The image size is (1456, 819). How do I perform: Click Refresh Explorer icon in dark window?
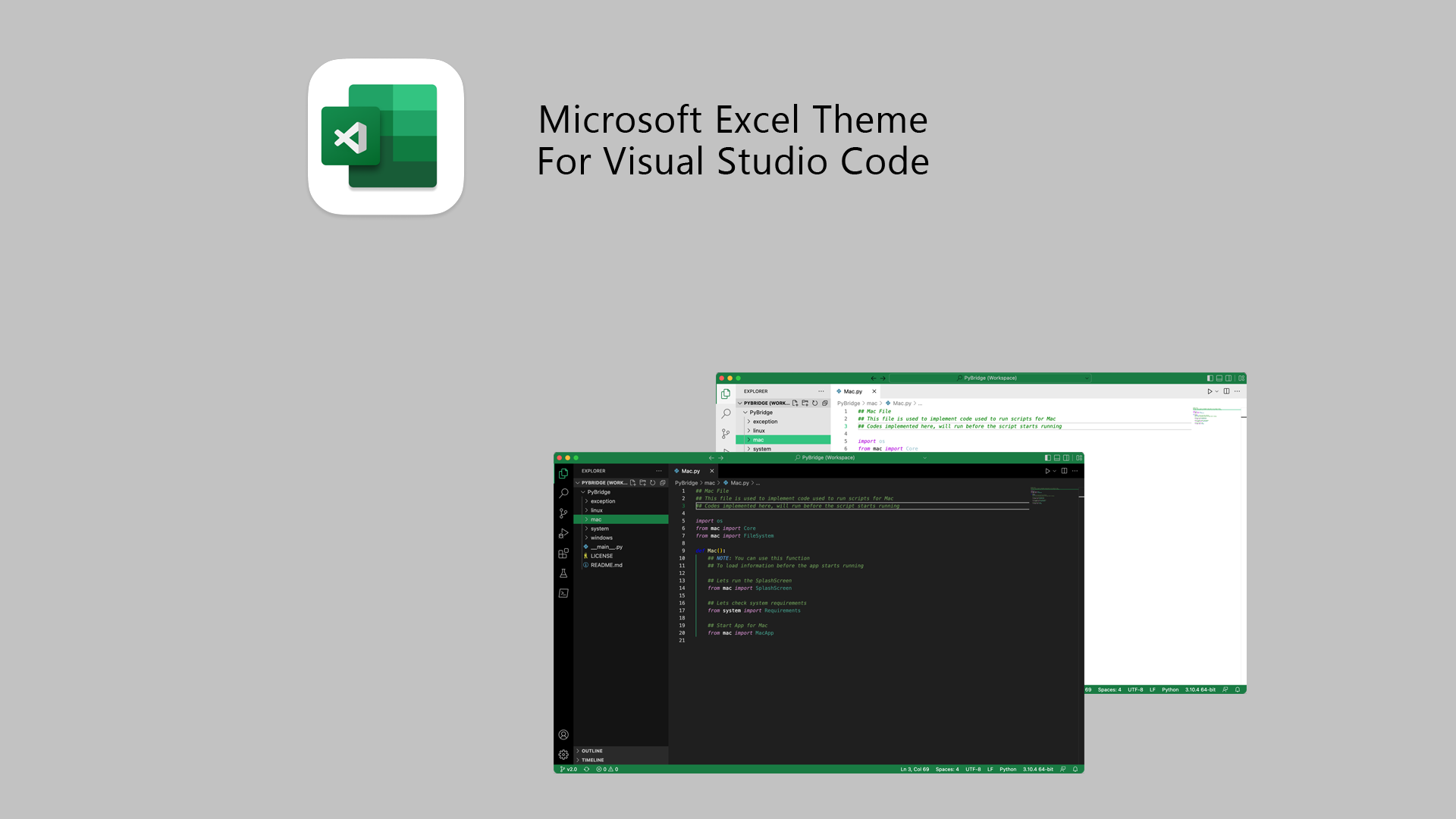point(653,483)
